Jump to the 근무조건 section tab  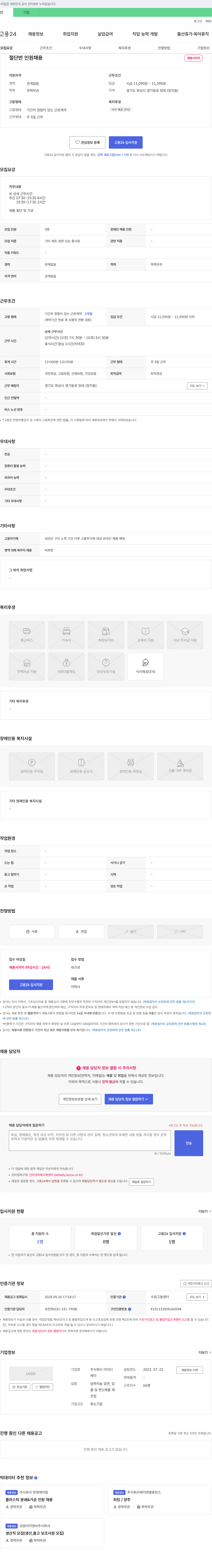tap(46, 48)
